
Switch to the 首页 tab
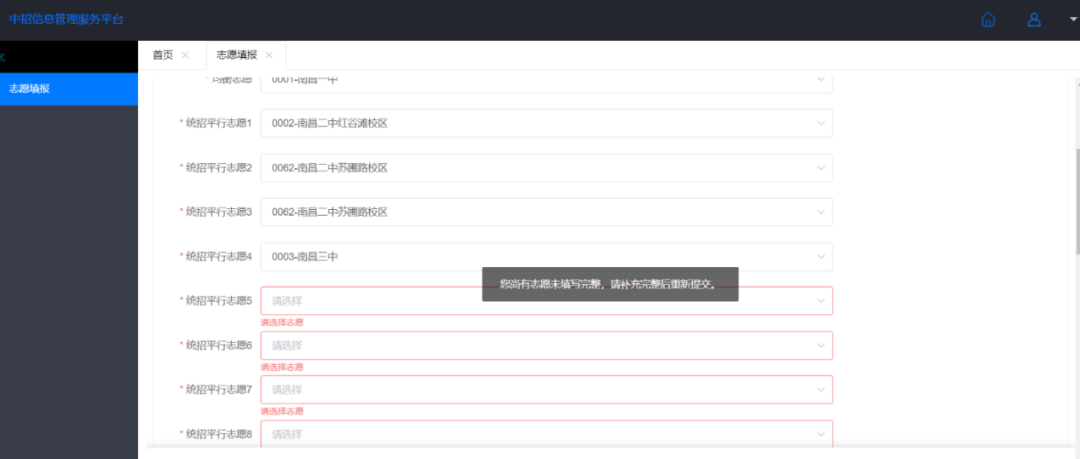(x=163, y=55)
